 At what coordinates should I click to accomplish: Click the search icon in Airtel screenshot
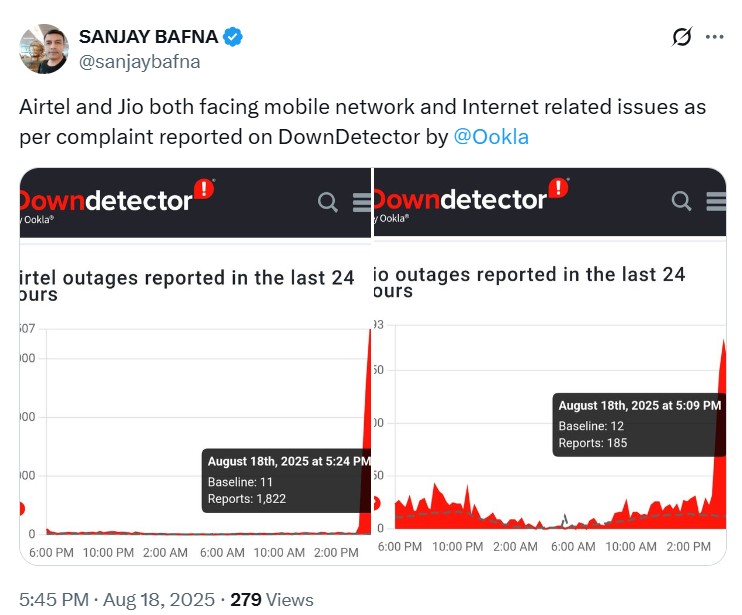[x=328, y=202]
